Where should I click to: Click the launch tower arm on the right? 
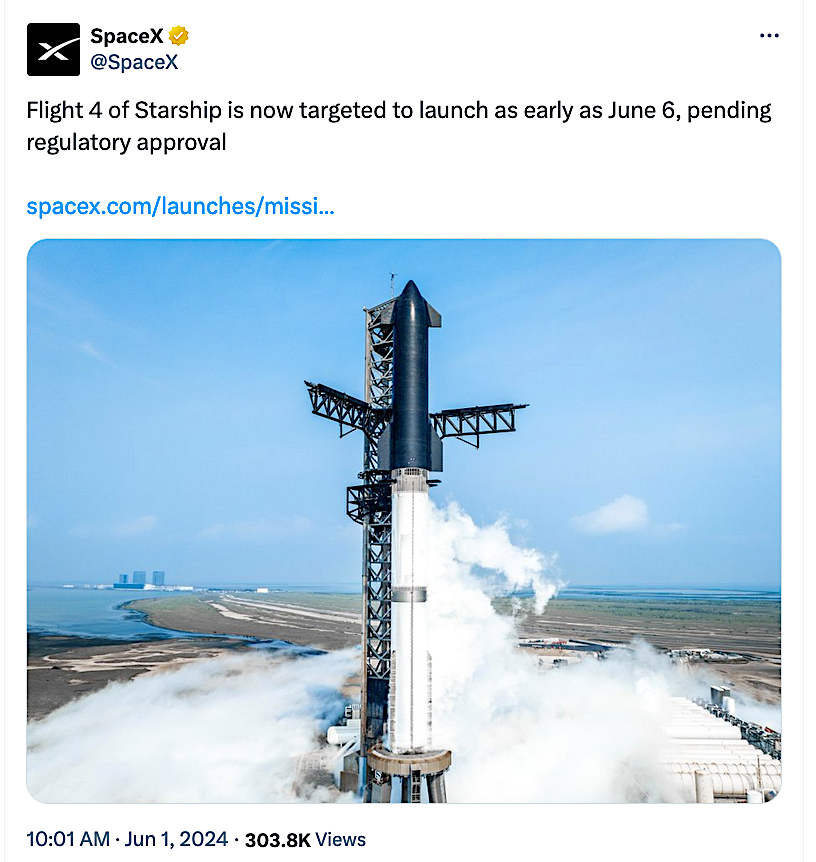pyautogui.click(x=478, y=420)
